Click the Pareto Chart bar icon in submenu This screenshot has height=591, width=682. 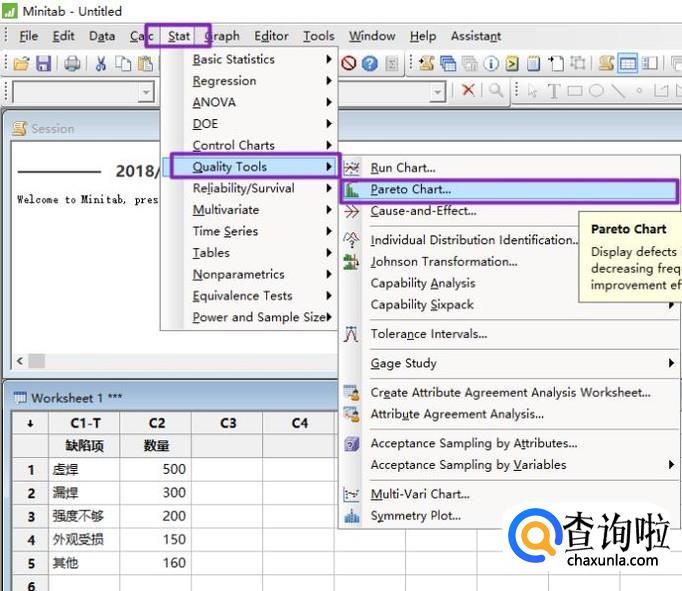[x=351, y=190]
